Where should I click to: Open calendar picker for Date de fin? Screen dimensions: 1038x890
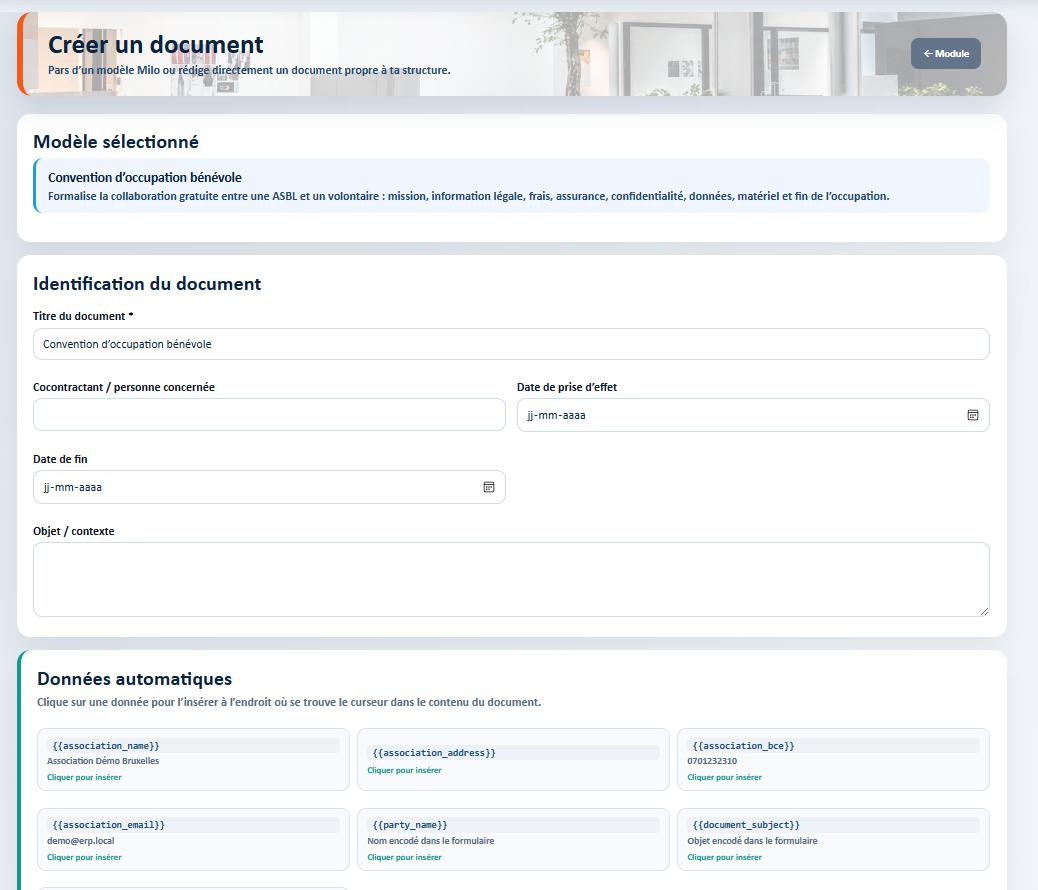coord(489,487)
